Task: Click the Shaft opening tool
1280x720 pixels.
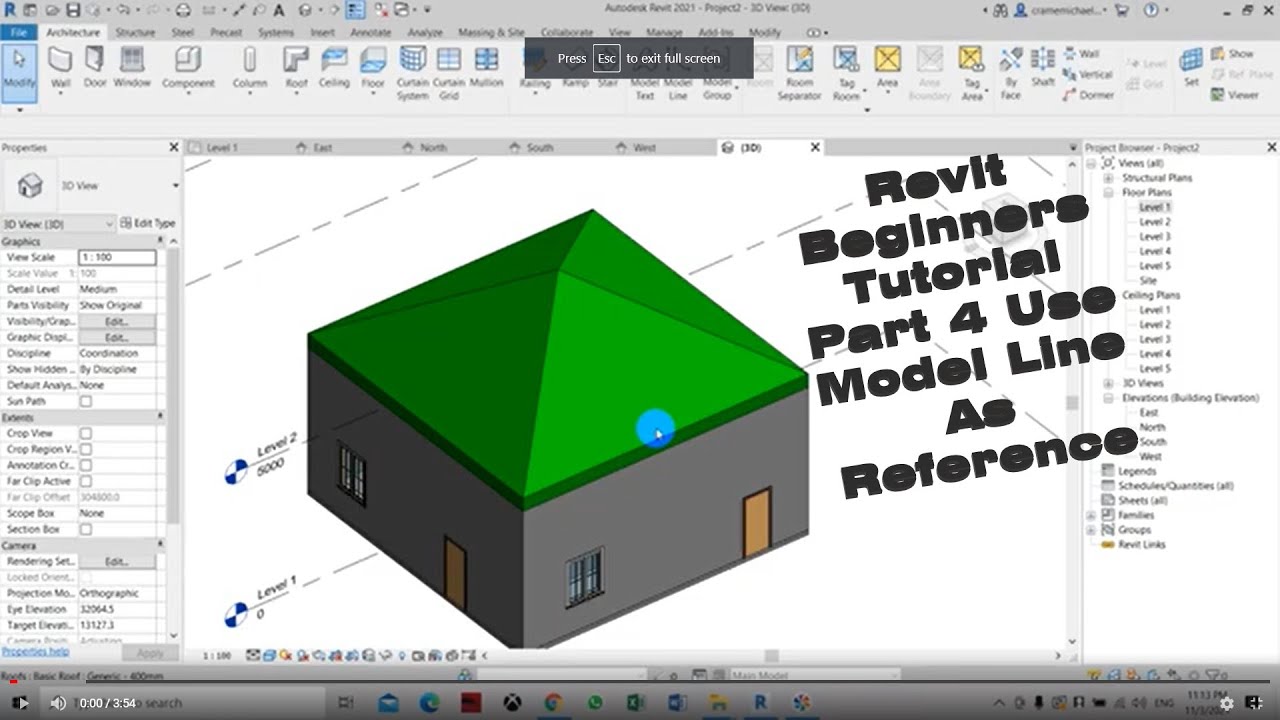Action: (1043, 67)
